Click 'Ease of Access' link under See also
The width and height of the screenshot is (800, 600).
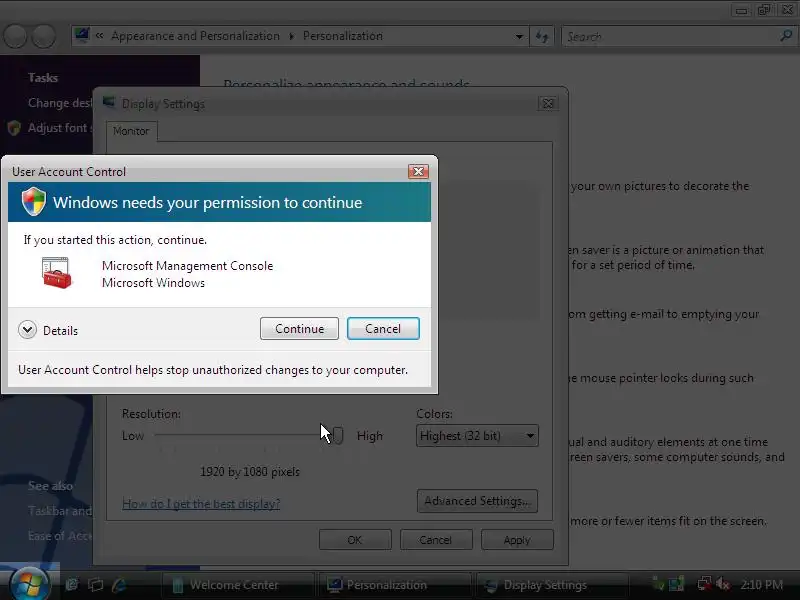click(x=60, y=536)
